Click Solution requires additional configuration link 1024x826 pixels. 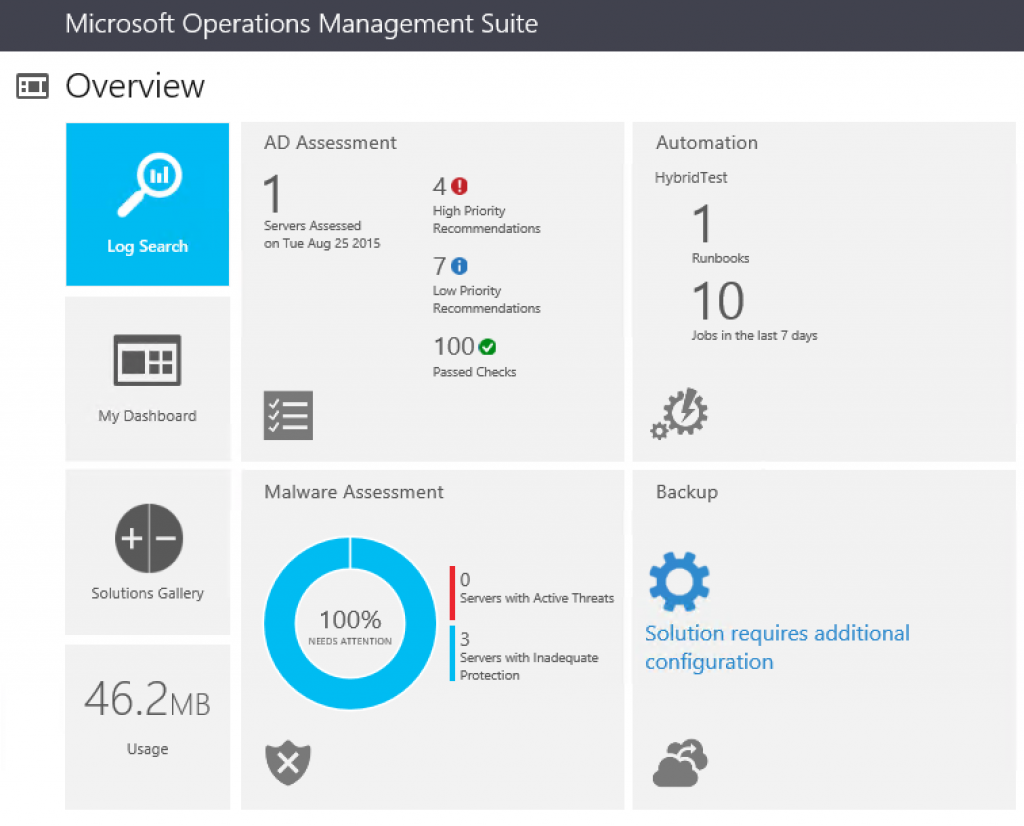tap(777, 647)
